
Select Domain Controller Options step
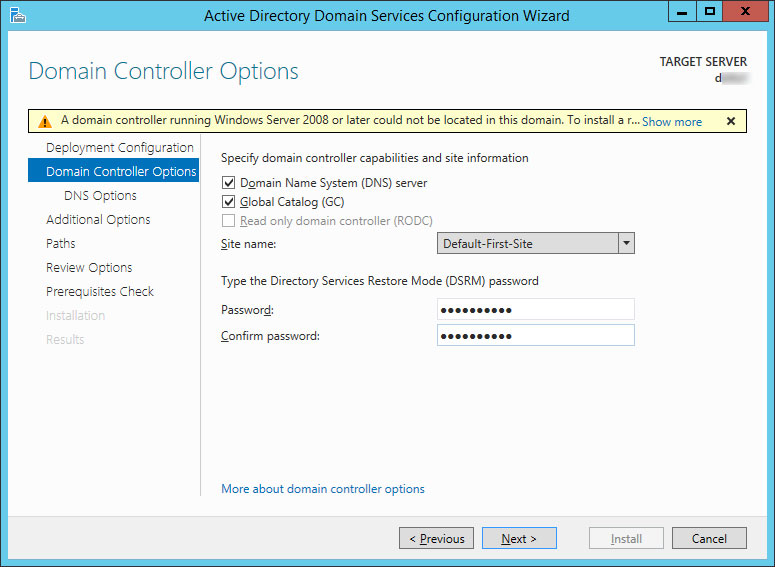pos(114,171)
